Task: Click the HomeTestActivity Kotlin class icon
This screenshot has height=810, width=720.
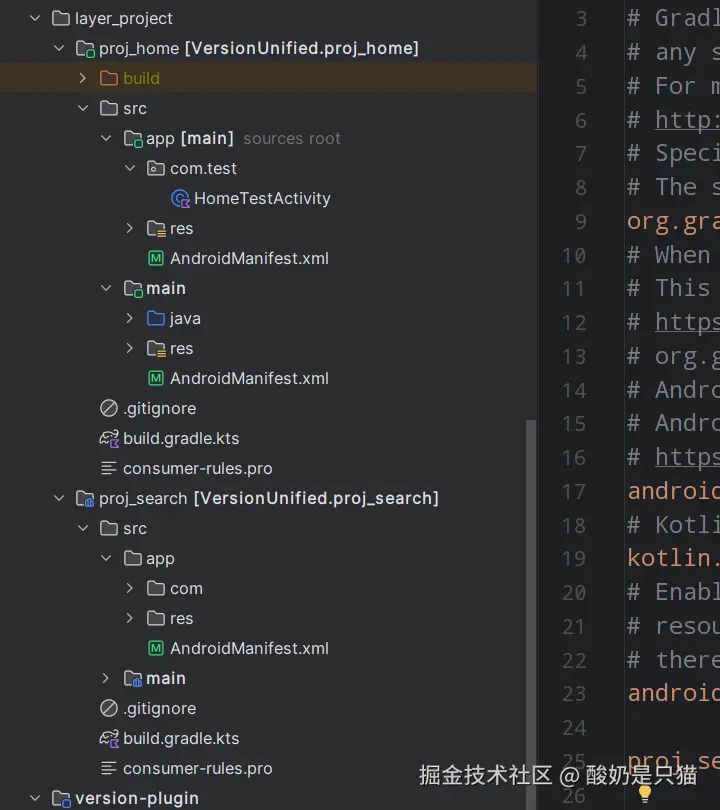Action: (x=180, y=199)
